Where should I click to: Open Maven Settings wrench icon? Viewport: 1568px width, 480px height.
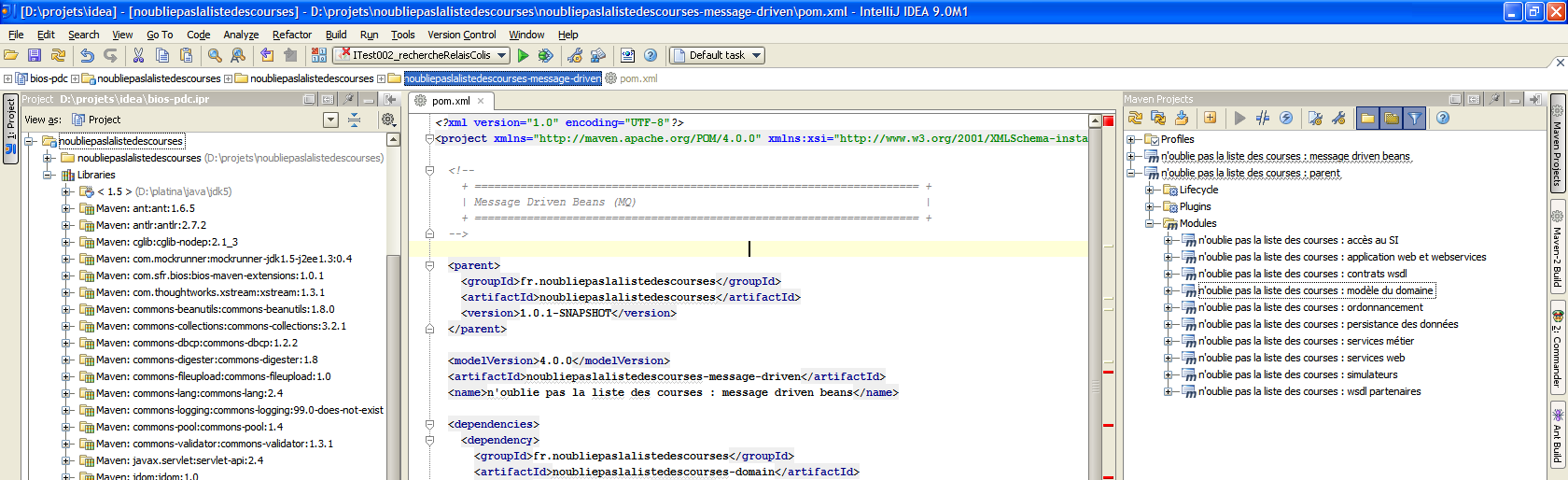pyautogui.click(x=1338, y=119)
